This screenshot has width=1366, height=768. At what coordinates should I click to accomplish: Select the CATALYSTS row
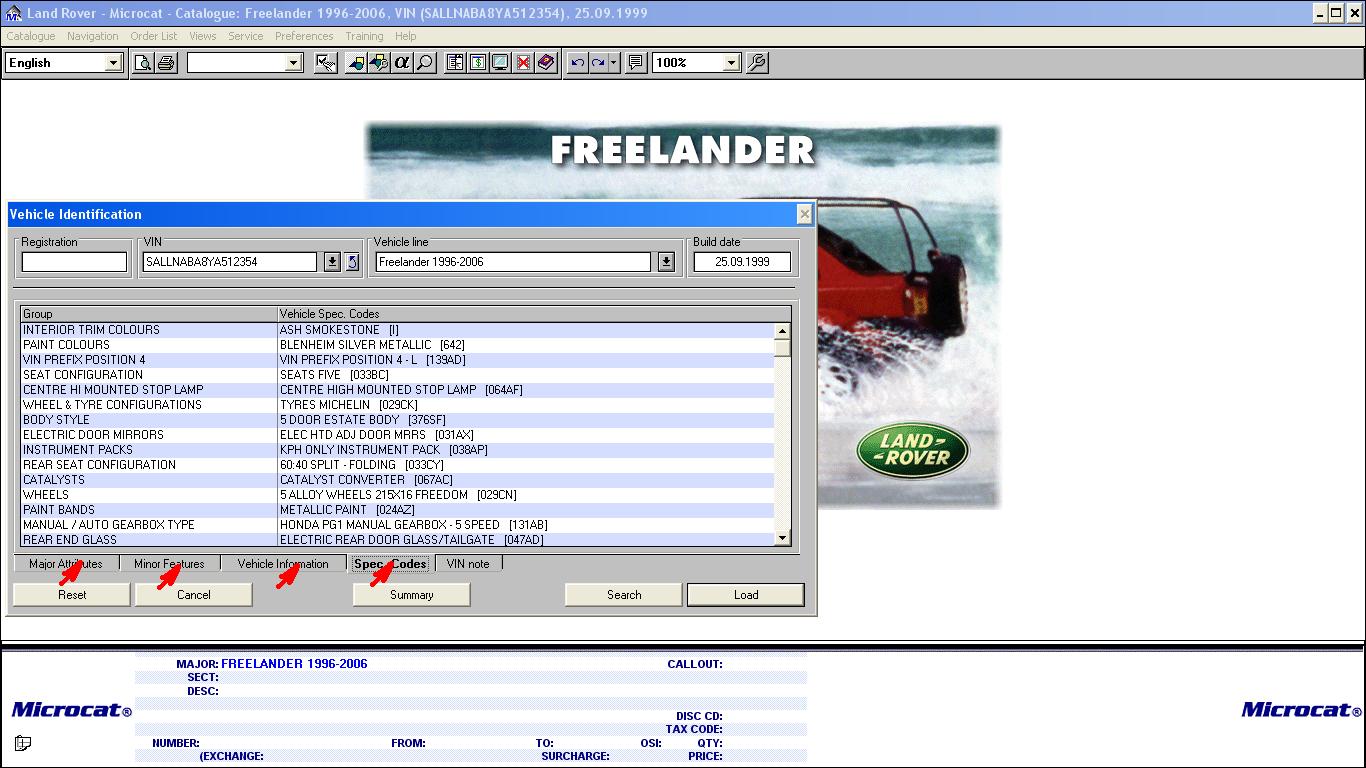point(398,480)
